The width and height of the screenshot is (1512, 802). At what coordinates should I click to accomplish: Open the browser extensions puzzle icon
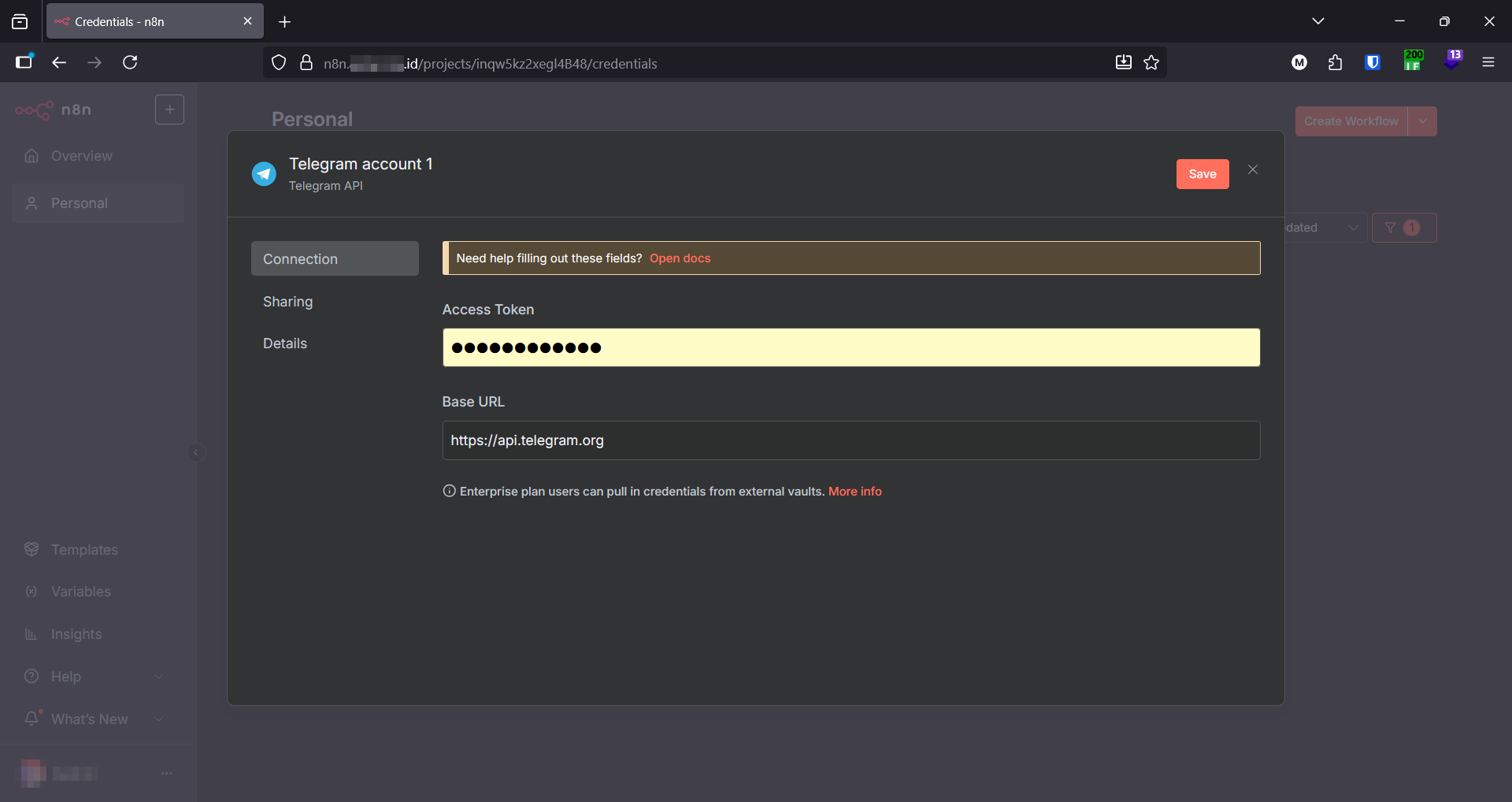point(1335,63)
